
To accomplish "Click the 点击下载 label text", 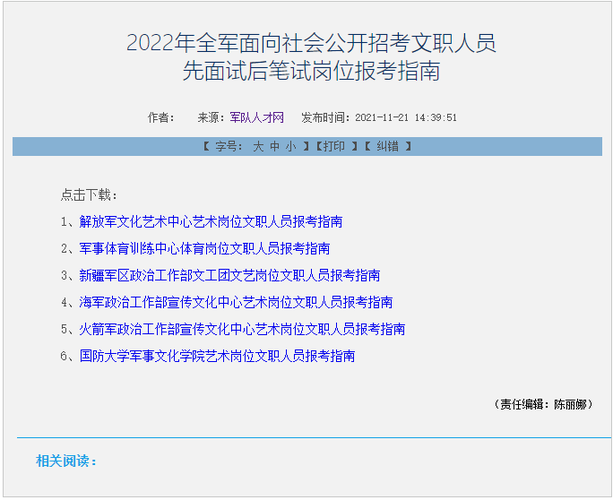I will pyautogui.click(x=89, y=195).
